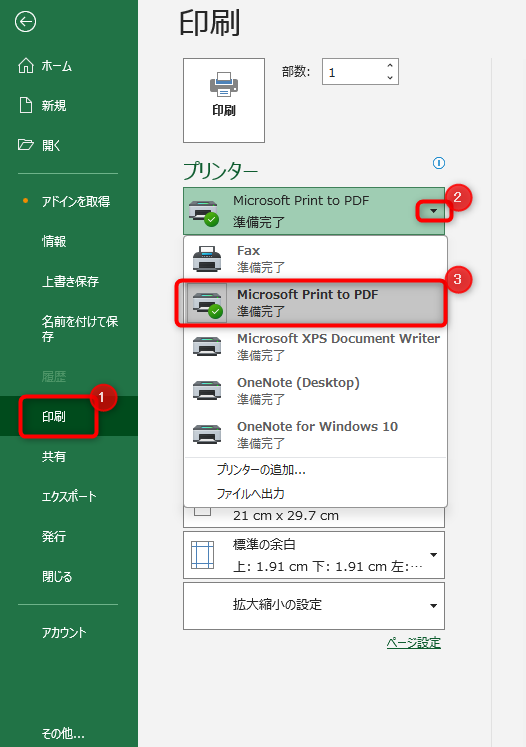Select OneNote for Windows 10 printer

(316, 434)
